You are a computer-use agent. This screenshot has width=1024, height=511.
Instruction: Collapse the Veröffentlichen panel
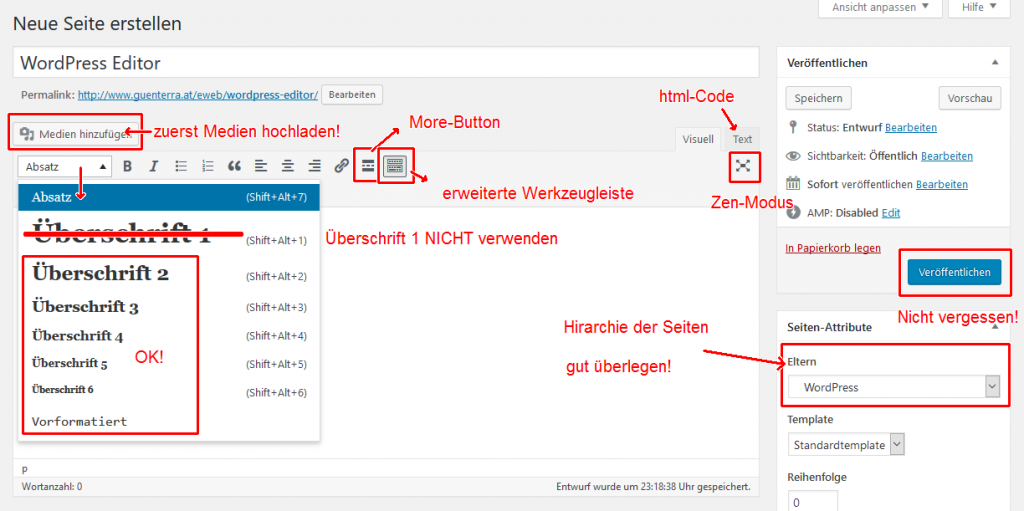point(995,63)
